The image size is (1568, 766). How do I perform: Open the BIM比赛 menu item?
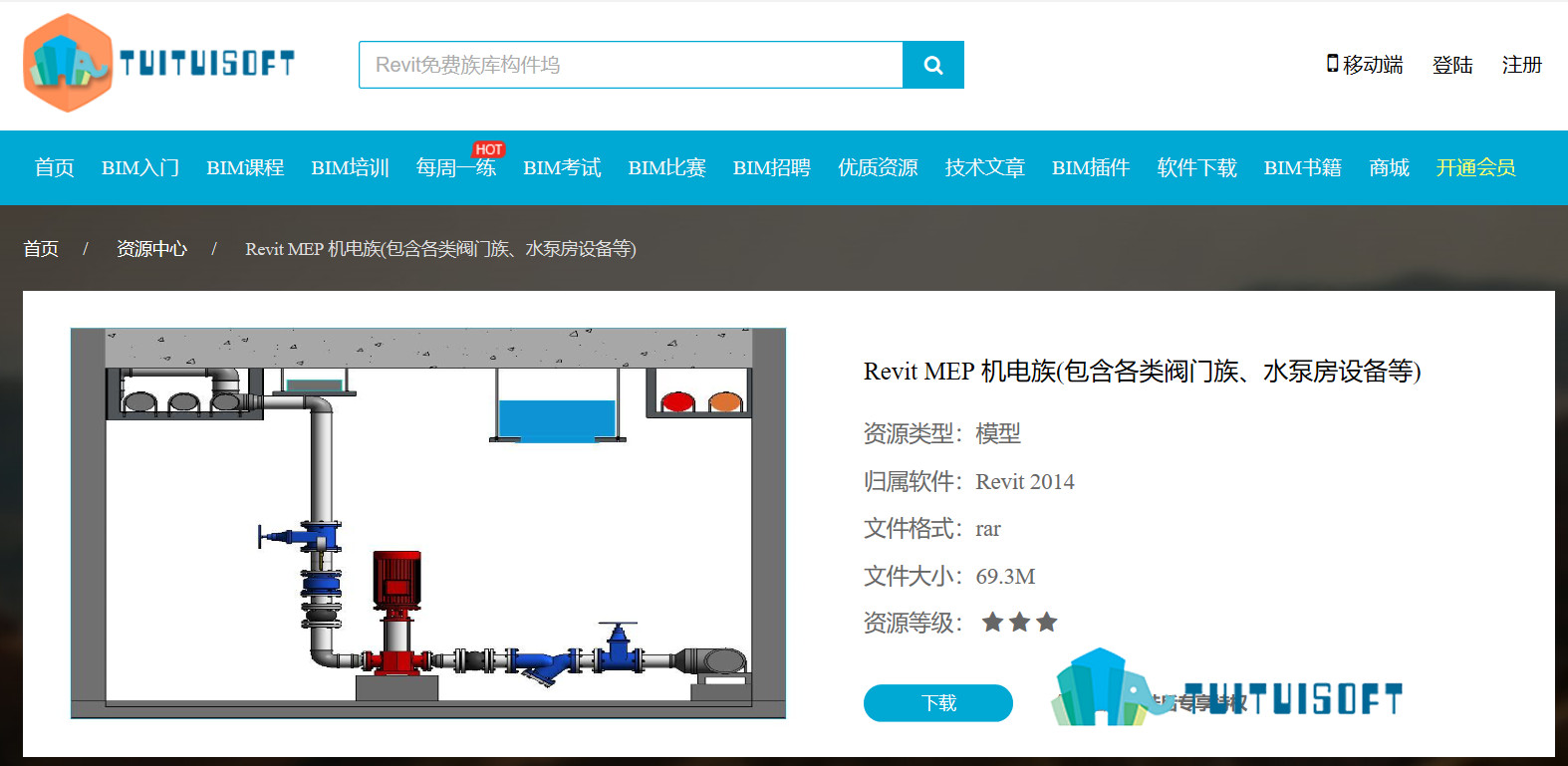667,167
